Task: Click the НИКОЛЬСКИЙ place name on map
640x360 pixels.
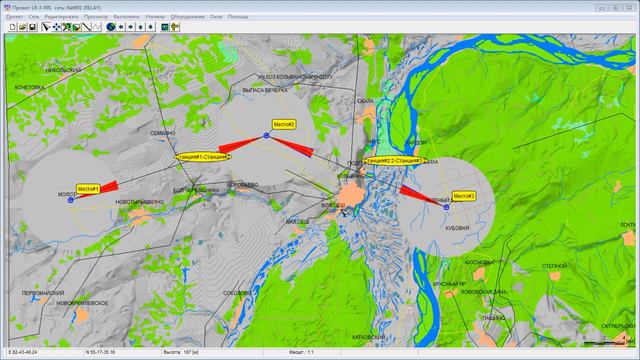Action: pos(63,70)
